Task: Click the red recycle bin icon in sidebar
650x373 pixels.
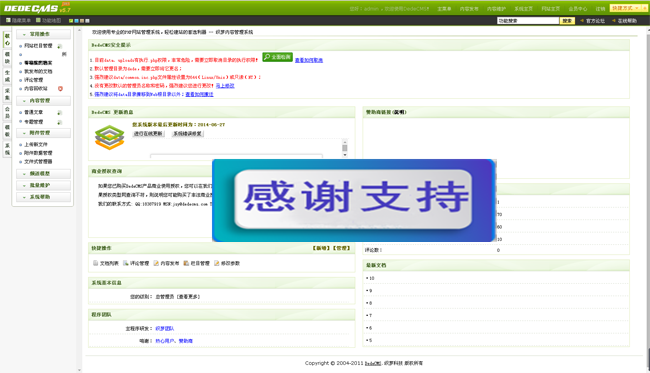Action: 61,89
